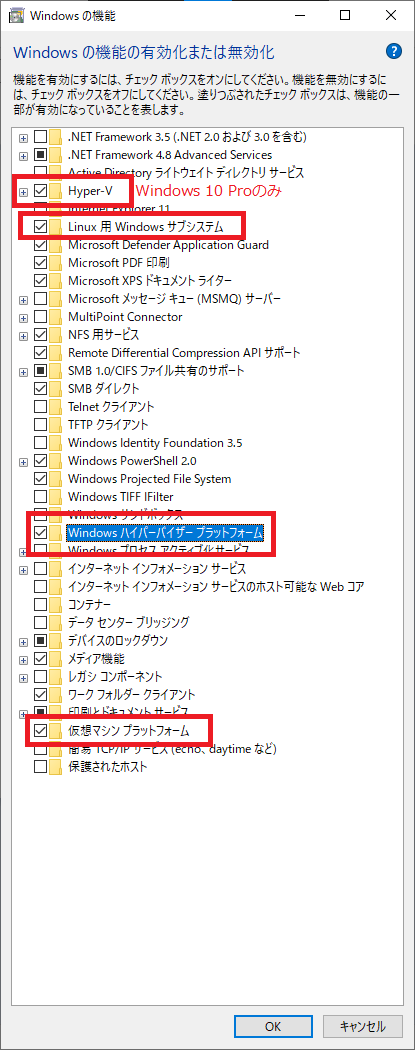Enable the Telnet クライアント checkbox

(x=40, y=406)
